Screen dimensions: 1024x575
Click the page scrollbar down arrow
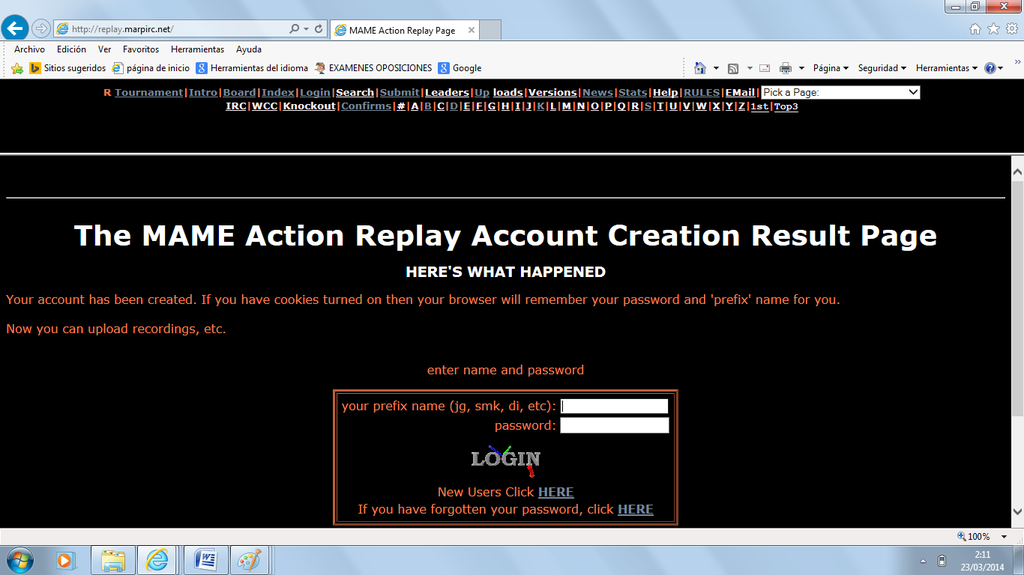[1017, 512]
